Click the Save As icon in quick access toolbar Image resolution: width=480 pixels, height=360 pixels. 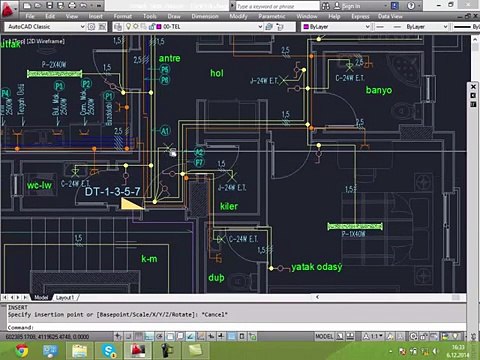point(60,6)
